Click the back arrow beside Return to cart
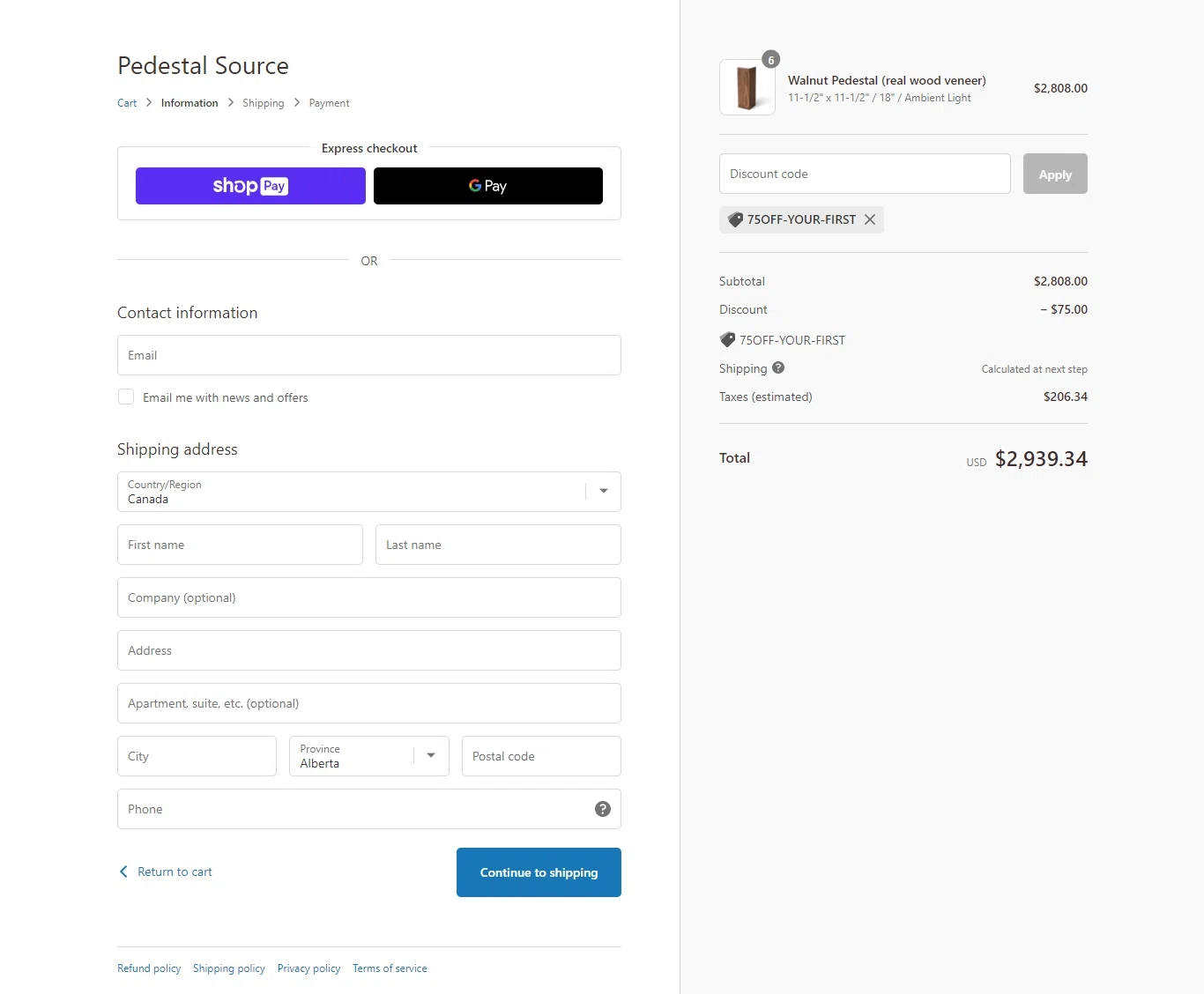1204x994 pixels. pos(123,872)
